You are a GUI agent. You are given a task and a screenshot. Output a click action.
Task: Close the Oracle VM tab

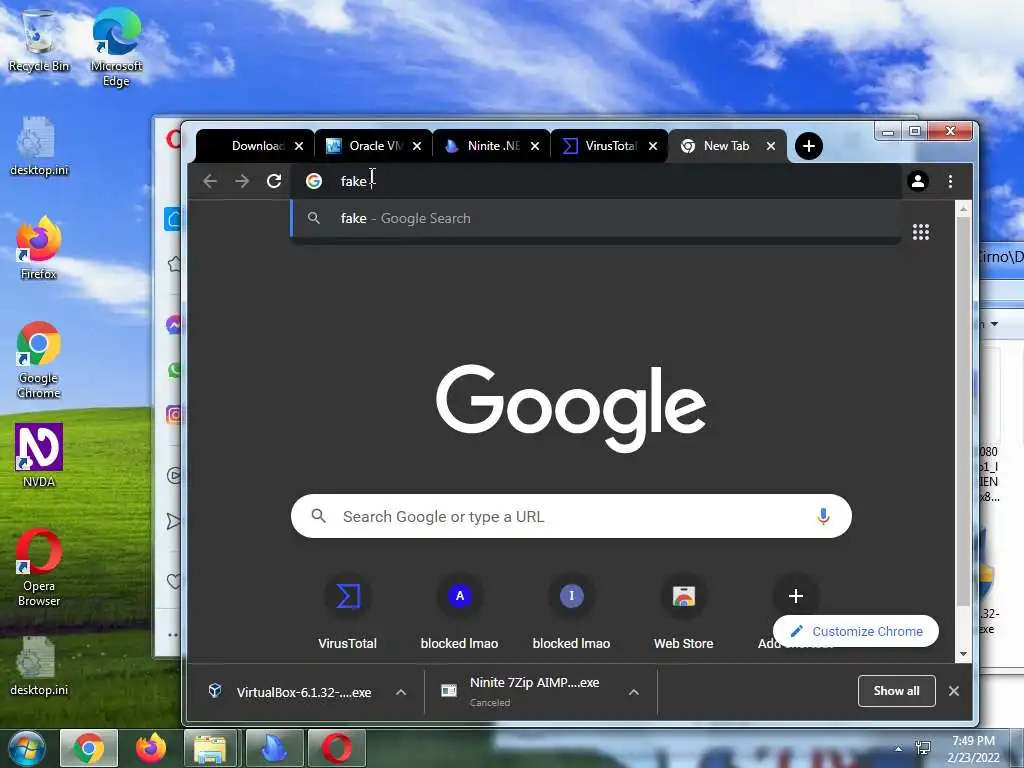point(417,146)
